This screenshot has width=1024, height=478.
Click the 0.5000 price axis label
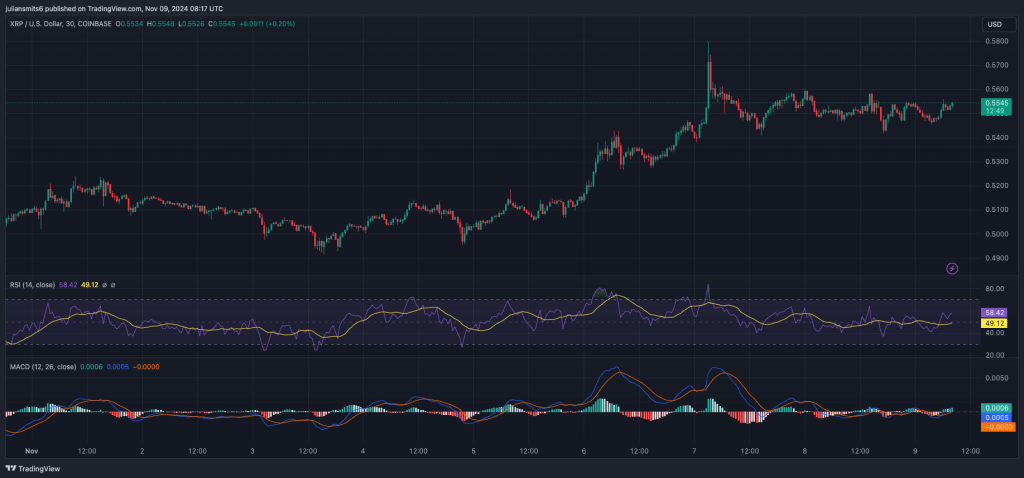[x=997, y=234]
